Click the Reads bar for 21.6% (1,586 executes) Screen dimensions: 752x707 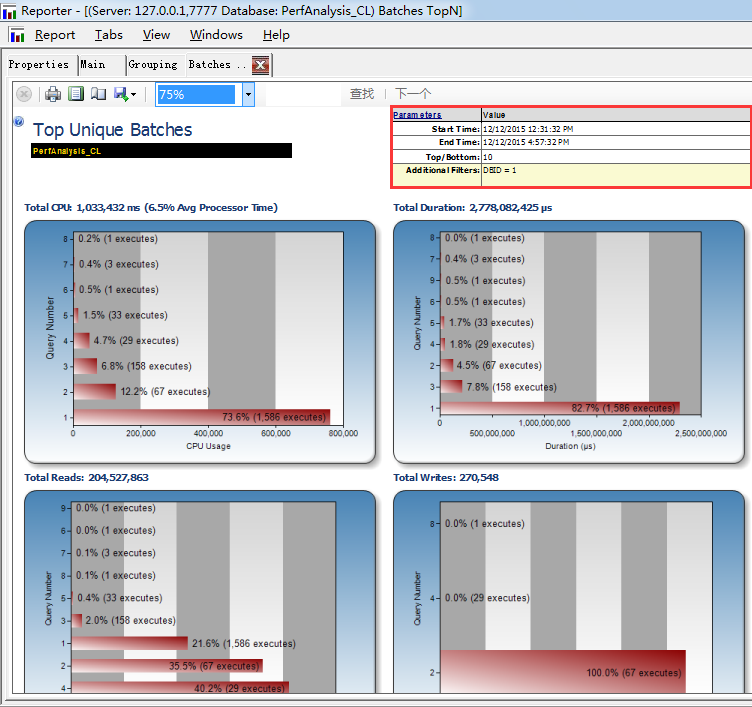129,643
